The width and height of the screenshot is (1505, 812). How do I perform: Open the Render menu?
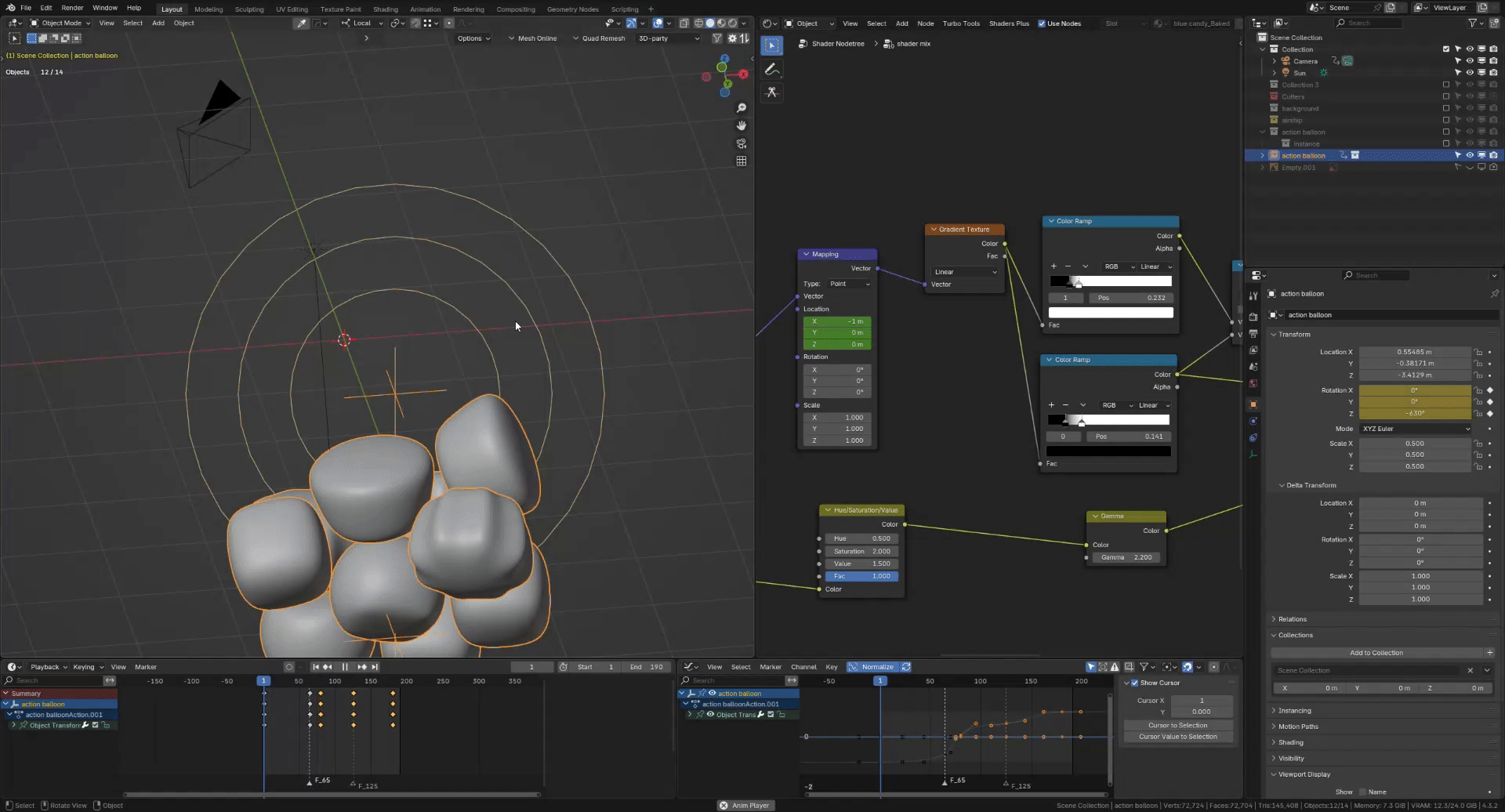tap(72, 8)
